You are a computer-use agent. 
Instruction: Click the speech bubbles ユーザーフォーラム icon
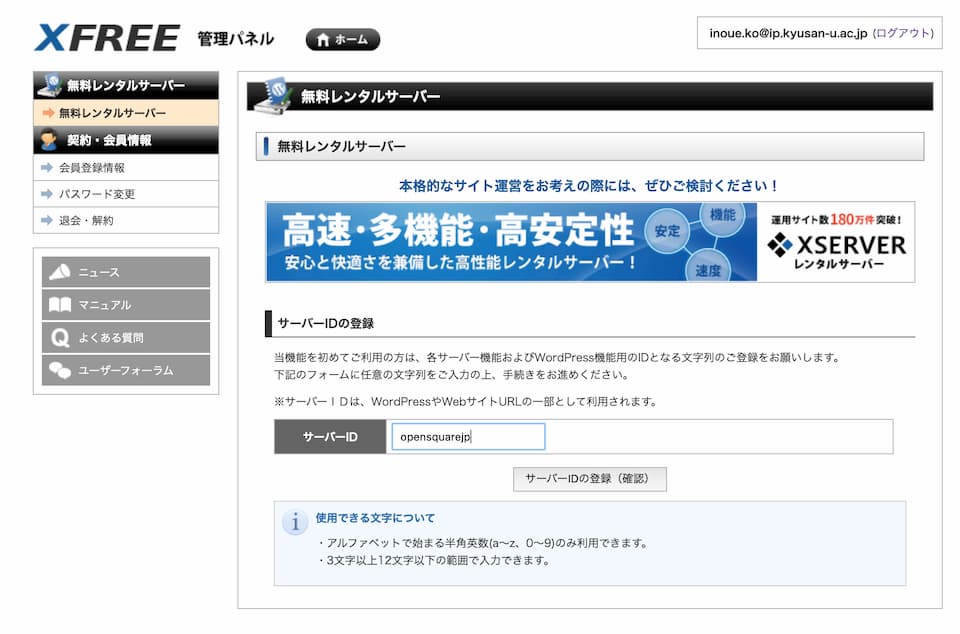pos(60,370)
